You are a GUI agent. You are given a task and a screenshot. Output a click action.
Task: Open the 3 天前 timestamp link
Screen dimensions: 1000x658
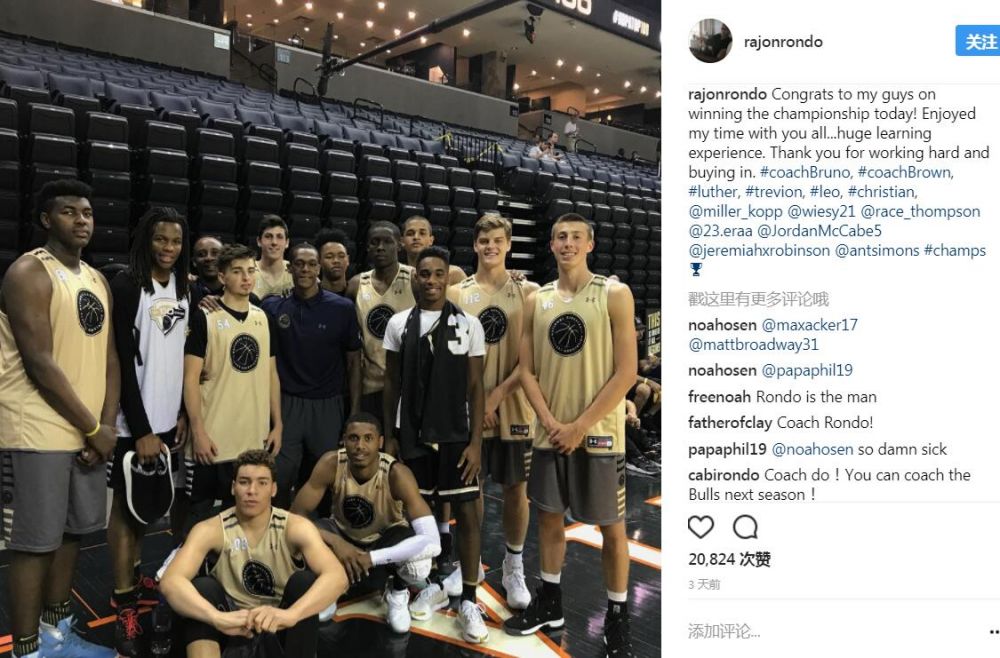[704, 585]
